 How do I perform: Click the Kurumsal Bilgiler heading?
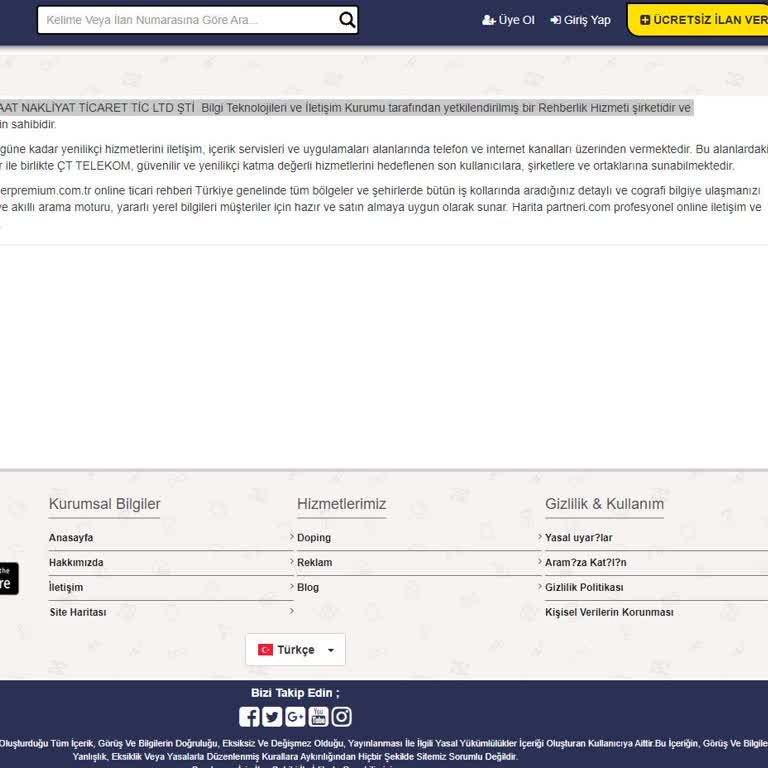click(104, 504)
